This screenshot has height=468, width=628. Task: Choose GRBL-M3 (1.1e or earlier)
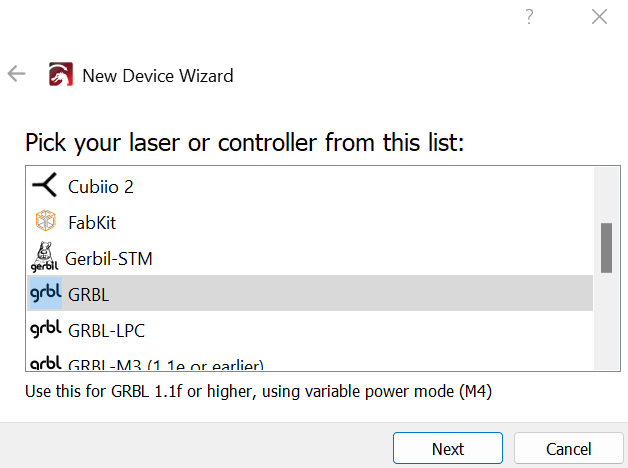[170, 364]
